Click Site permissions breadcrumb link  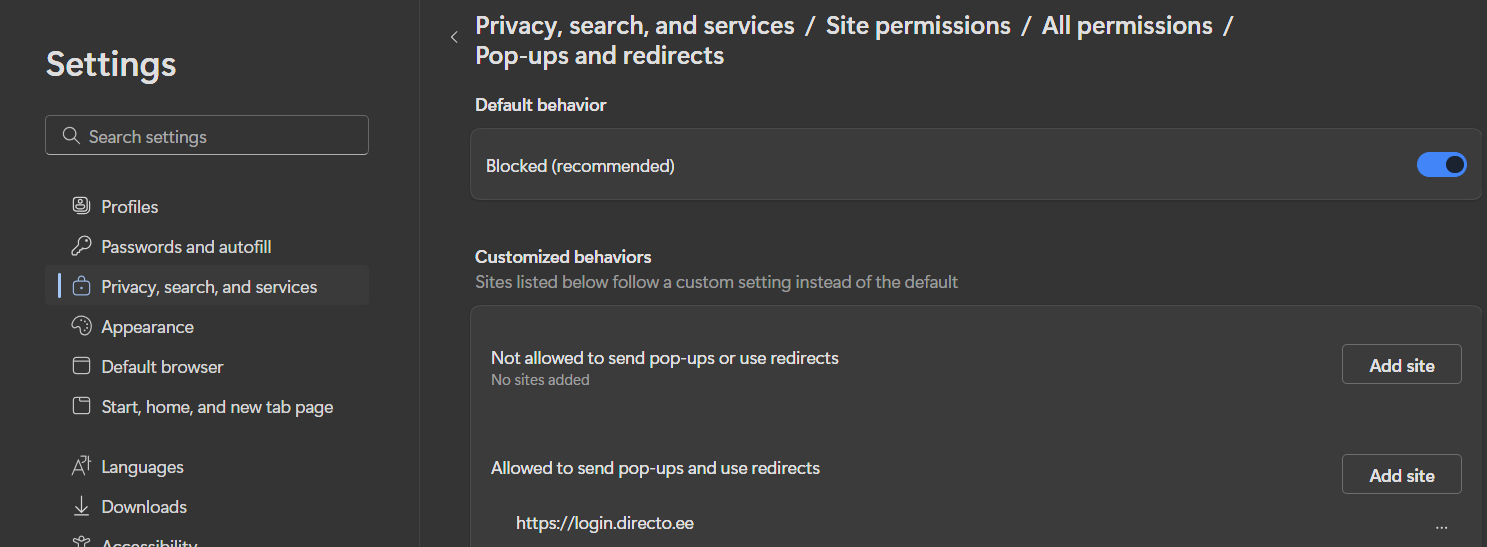point(917,26)
